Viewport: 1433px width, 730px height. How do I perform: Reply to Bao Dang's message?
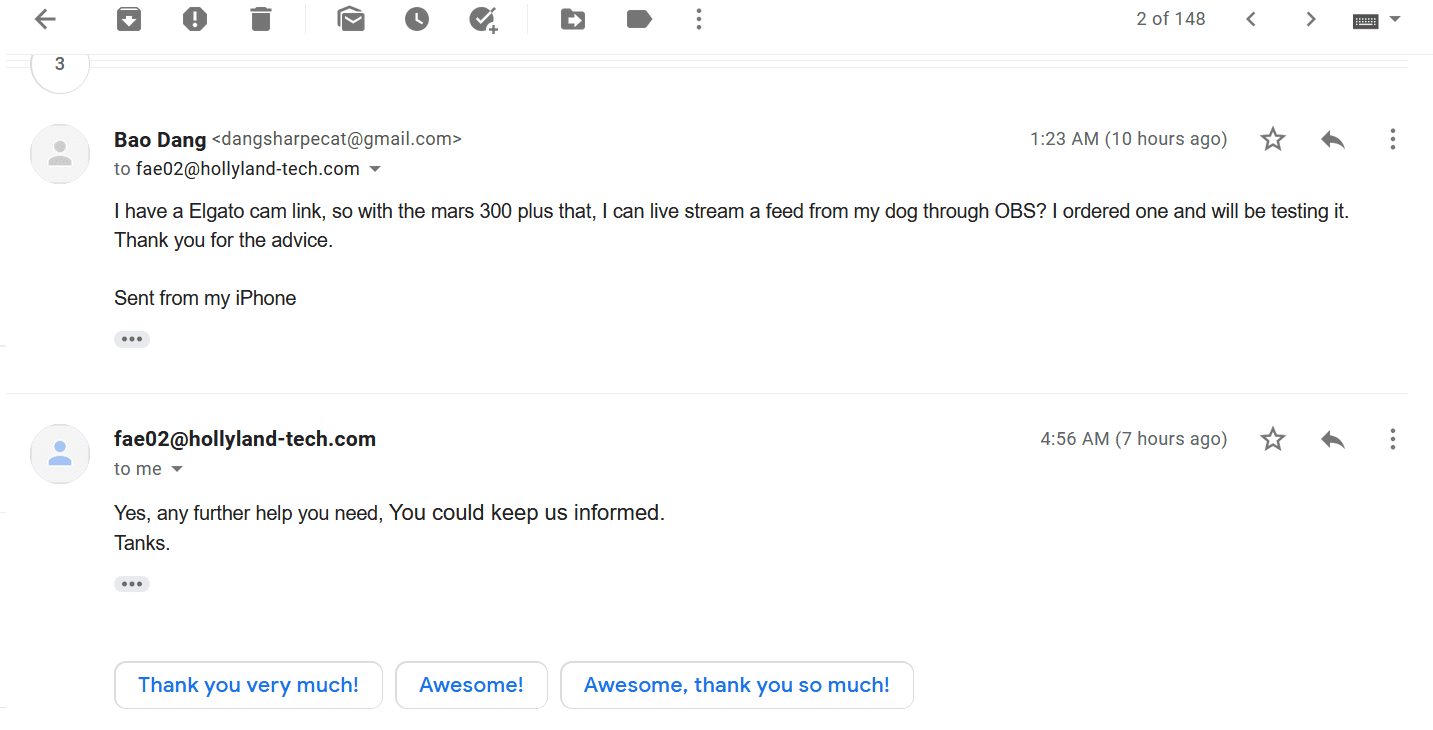[x=1332, y=139]
